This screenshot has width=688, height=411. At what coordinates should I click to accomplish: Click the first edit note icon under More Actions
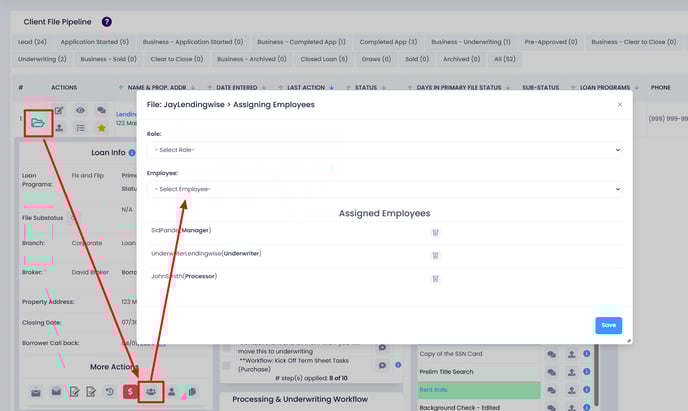click(x=75, y=392)
